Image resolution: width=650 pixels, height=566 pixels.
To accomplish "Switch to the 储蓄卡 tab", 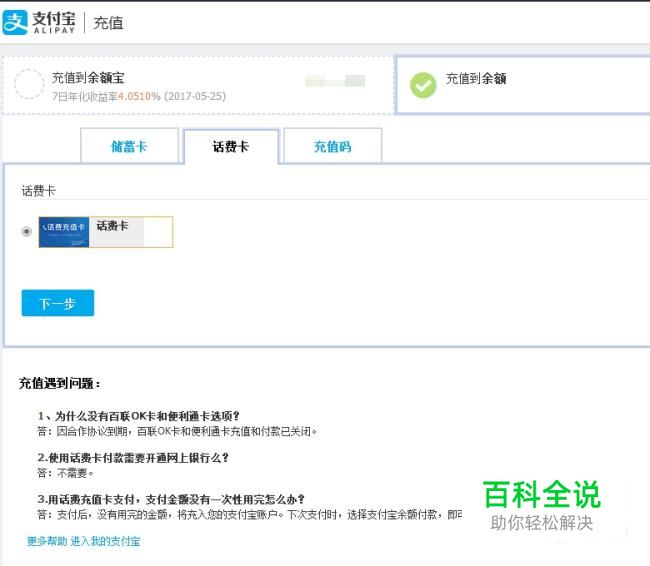I will tap(129, 146).
